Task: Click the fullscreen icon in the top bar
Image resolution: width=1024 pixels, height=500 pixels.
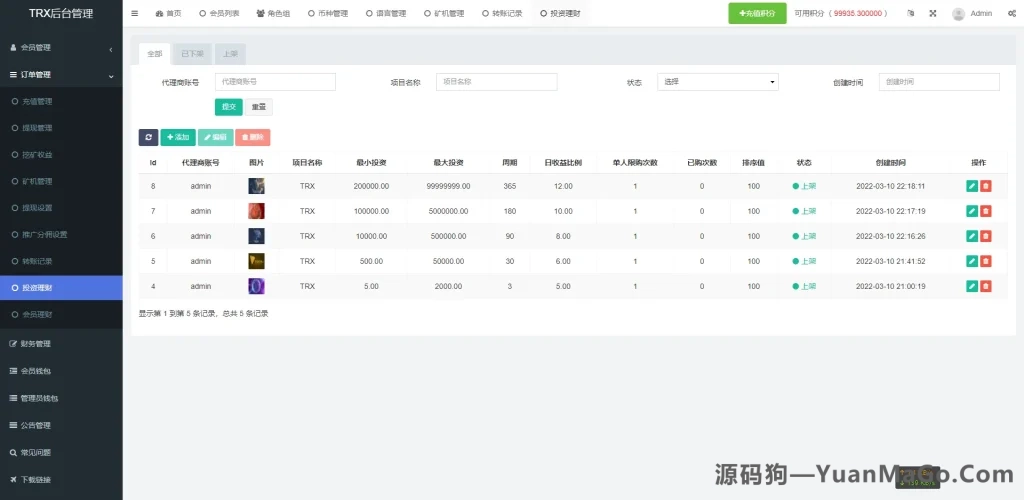Action: point(933,13)
